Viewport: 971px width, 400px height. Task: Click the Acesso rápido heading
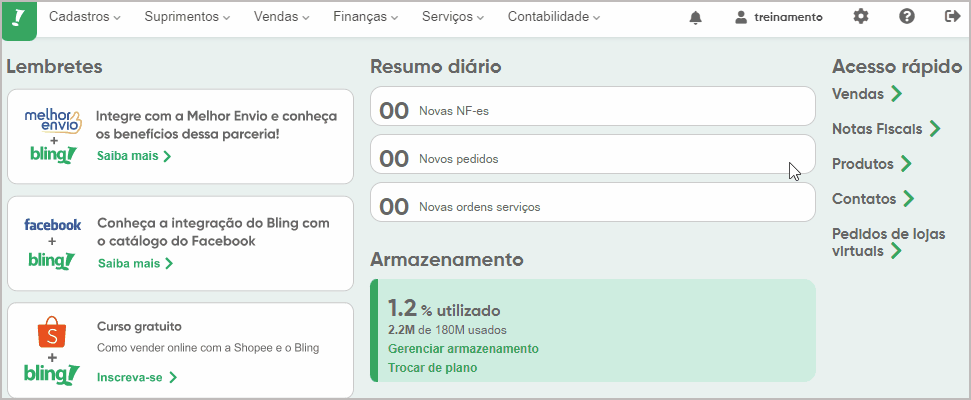point(897,67)
